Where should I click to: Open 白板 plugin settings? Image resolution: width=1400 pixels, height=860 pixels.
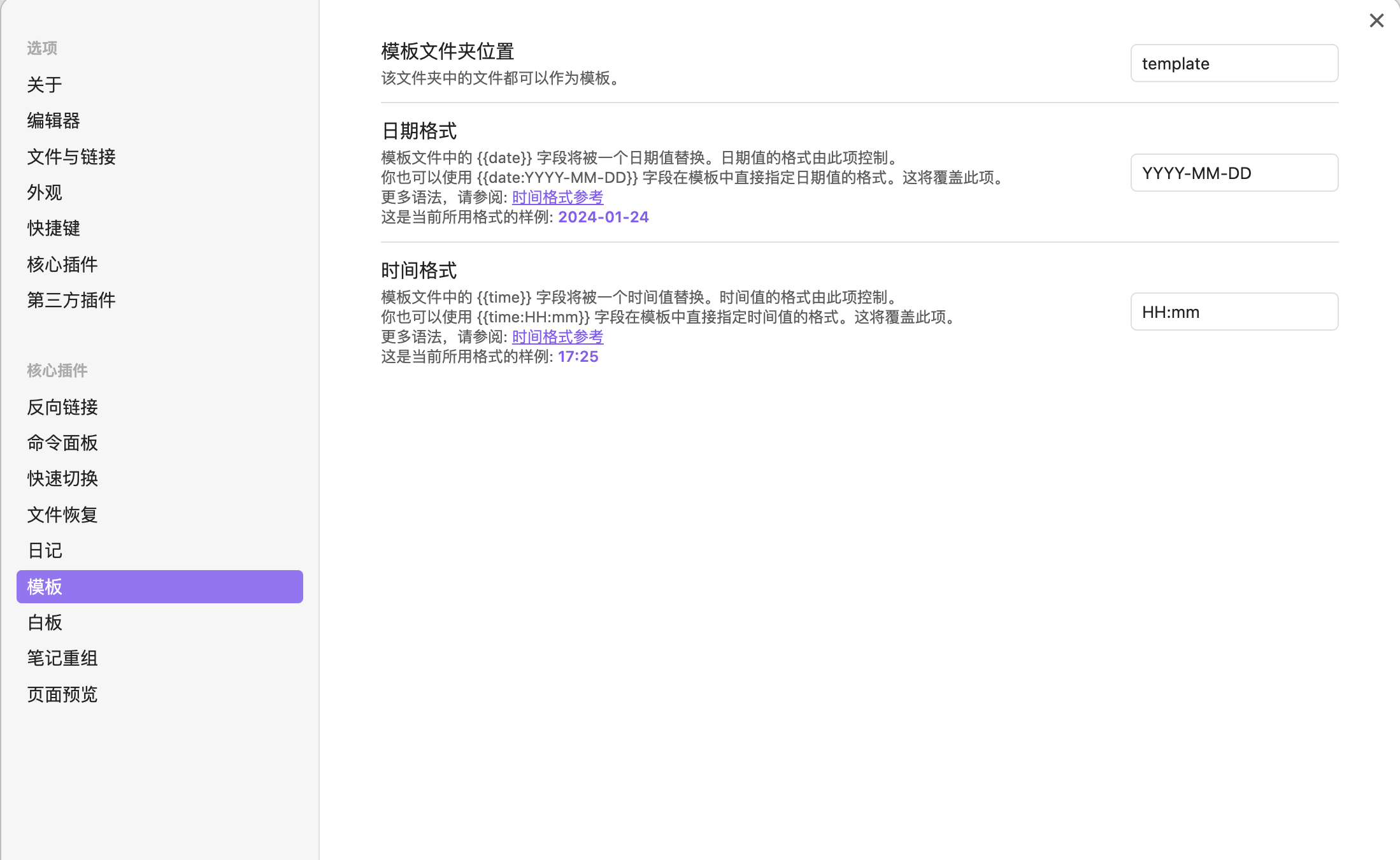[x=45, y=622]
